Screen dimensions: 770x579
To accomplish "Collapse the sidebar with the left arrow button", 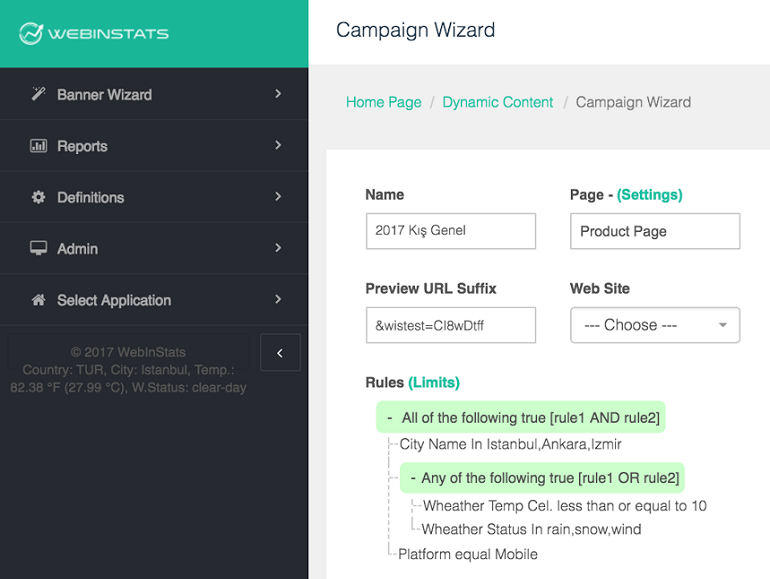I will click(x=280, y=352).
